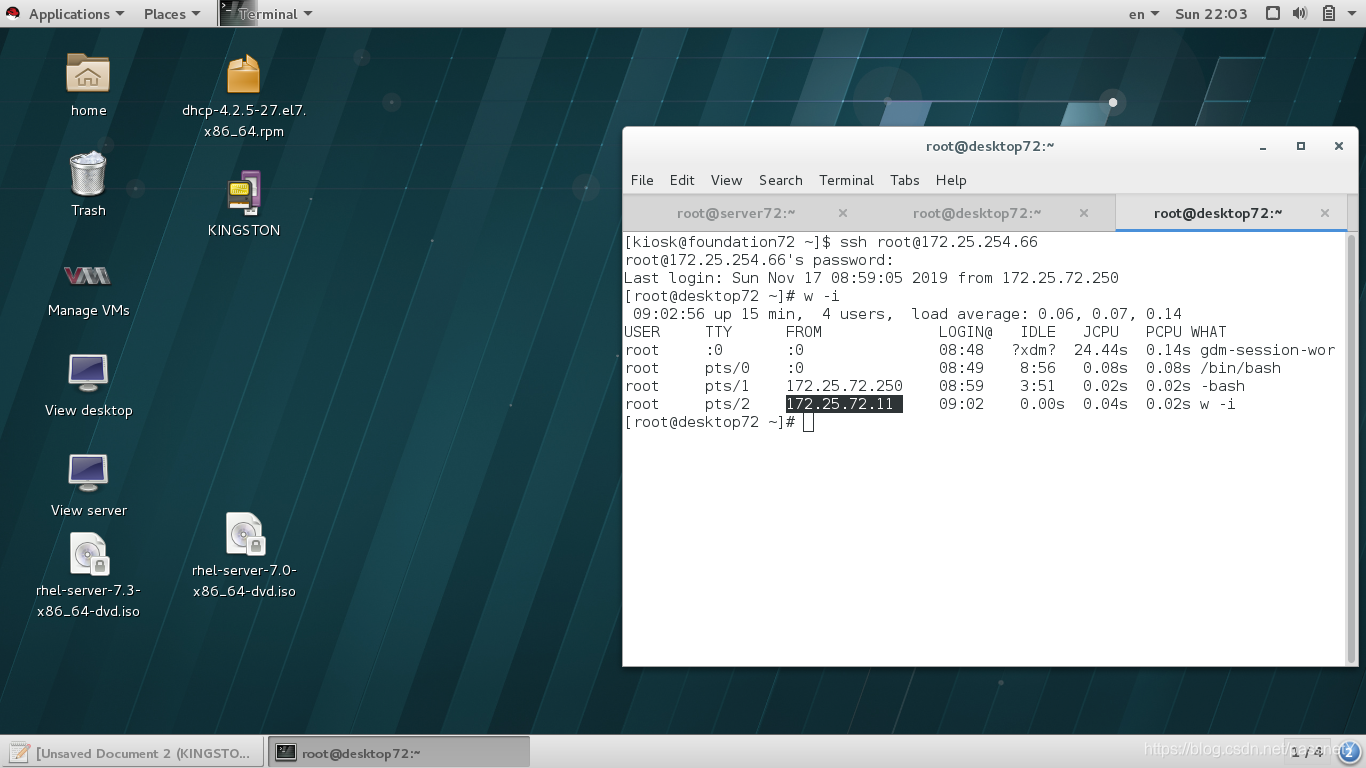Open the Places menu
Viewport: 1366px width, 768px height.
click(x=172, y=14)
